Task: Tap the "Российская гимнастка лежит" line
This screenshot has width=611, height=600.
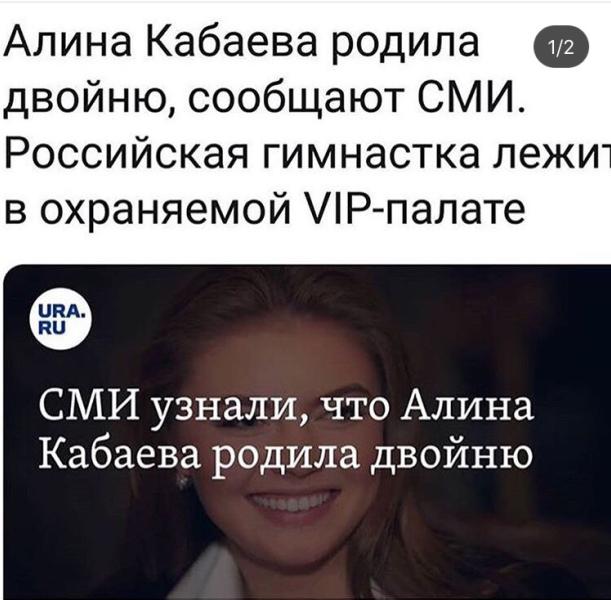Action: (x=308, y=153)
